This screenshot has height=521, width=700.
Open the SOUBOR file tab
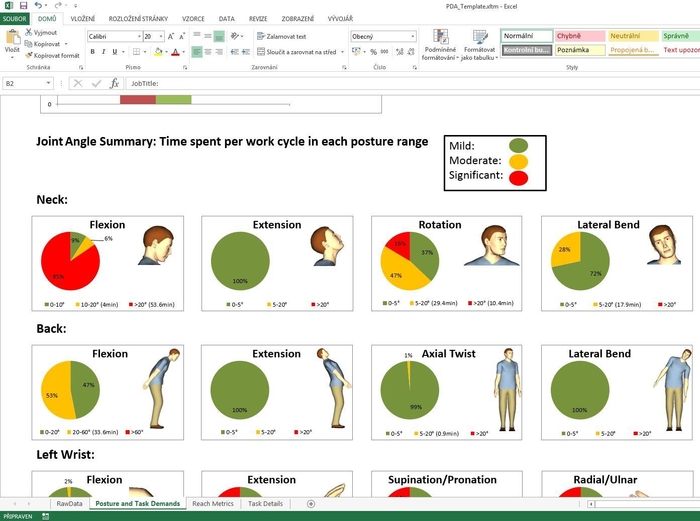[x=15, y=19]
